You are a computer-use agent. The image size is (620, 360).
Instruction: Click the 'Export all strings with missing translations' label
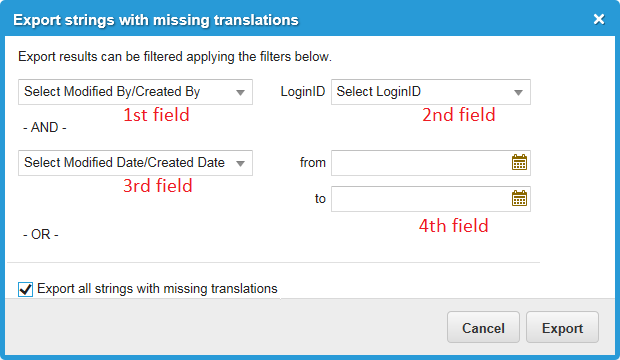click(x=157, y=289)
